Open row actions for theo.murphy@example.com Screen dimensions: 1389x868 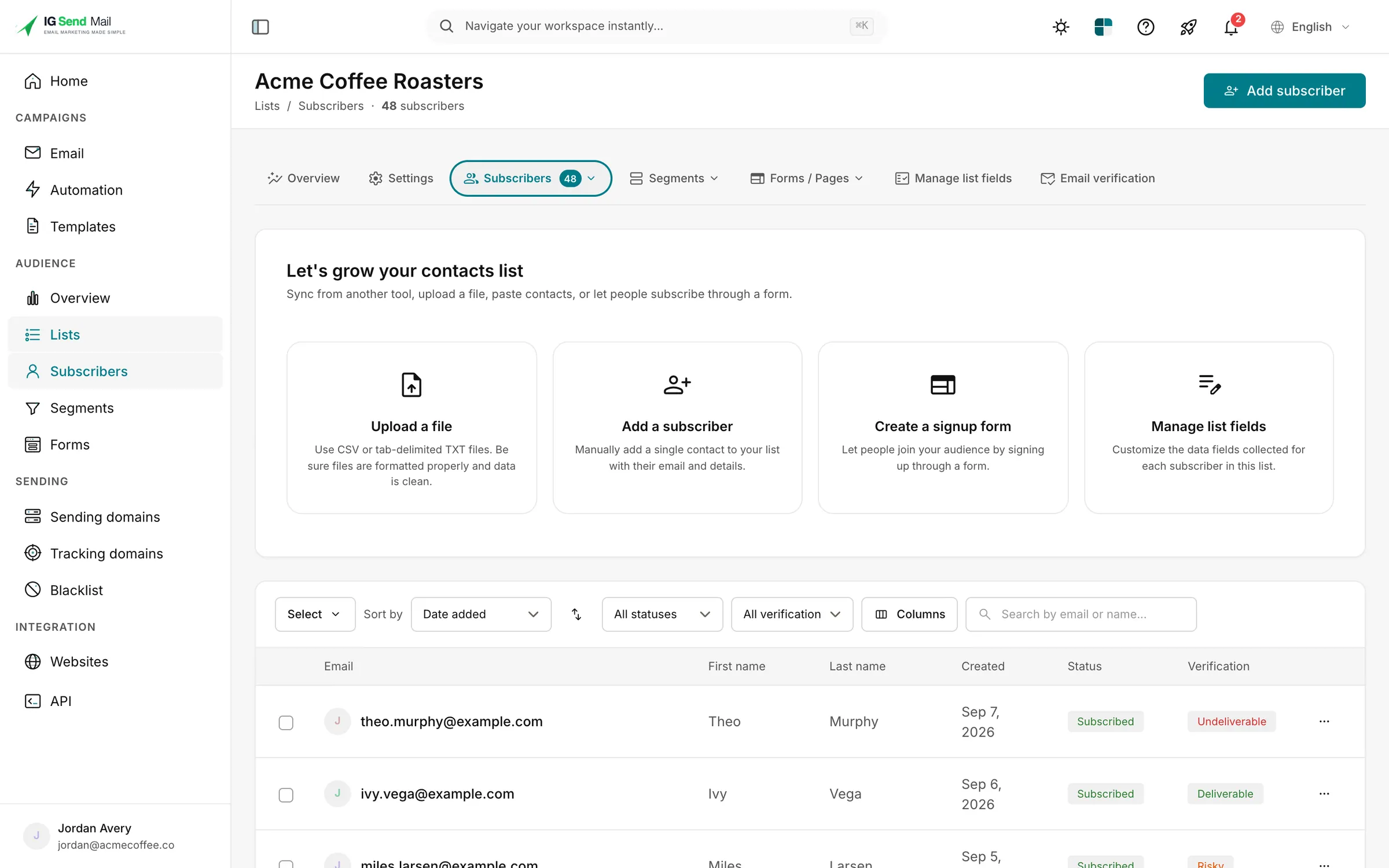click(x=1324, y=722)
